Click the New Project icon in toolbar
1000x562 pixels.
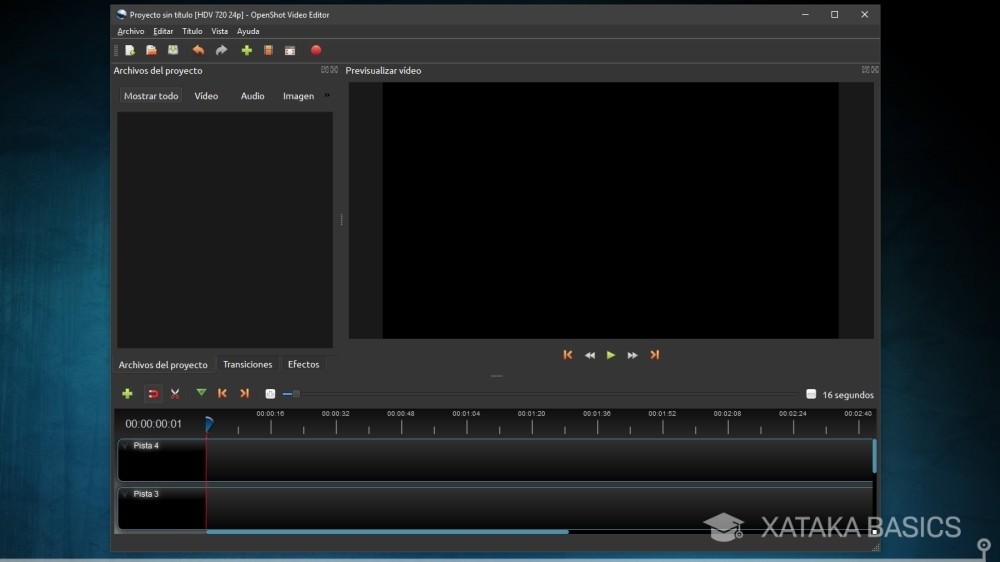[x=130, y=50]
